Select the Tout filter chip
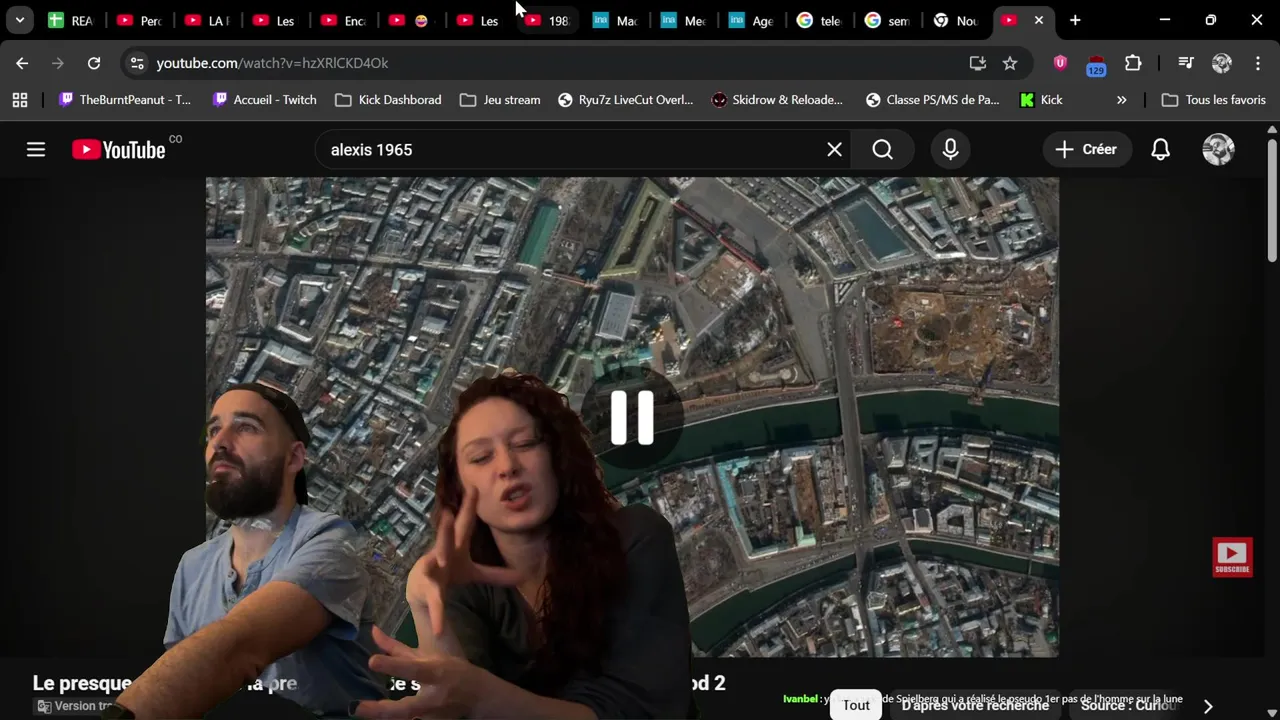1280x720 pixels. pyautogui.click(x=856, y=705)
